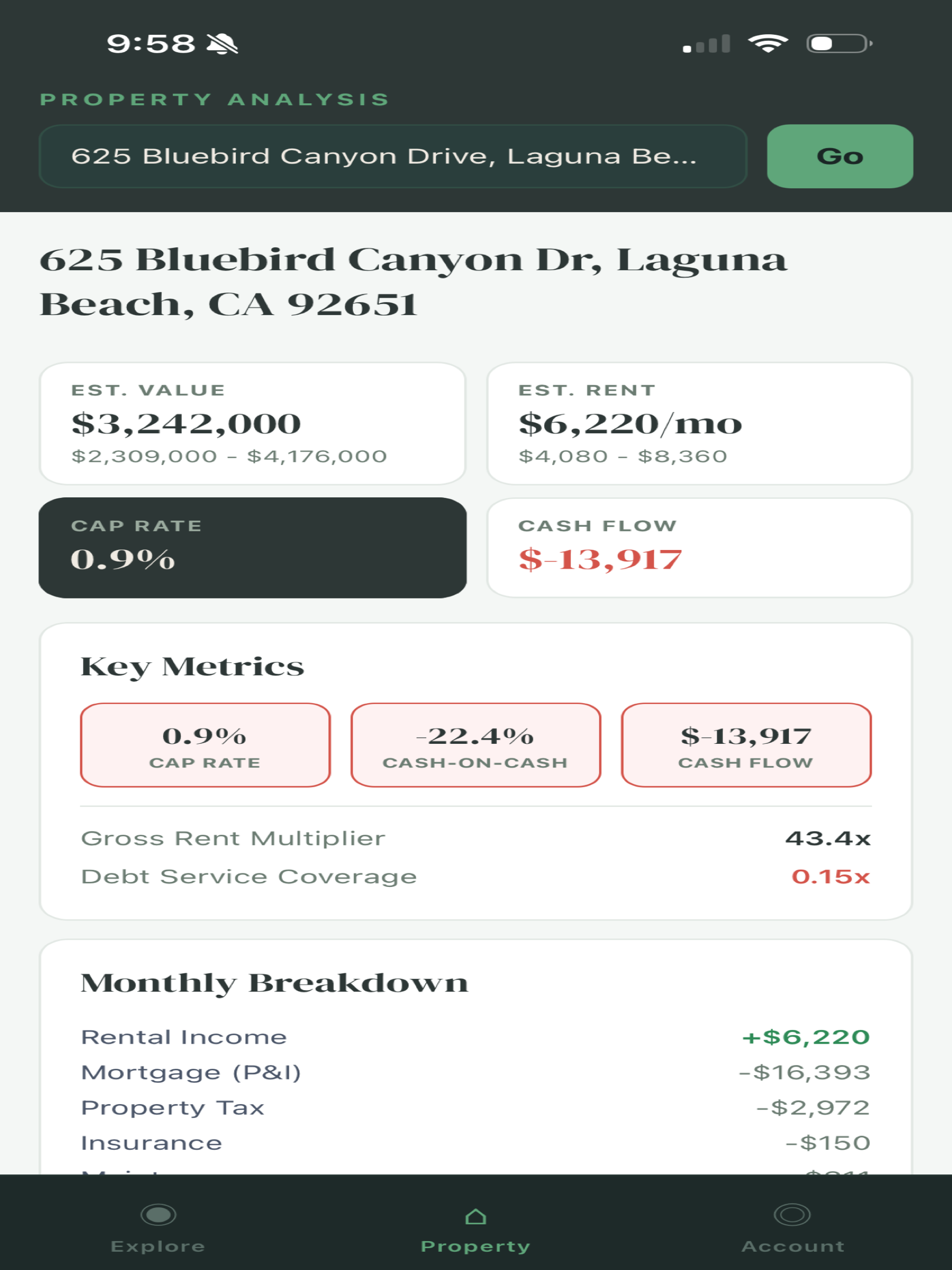This screenshot has width=952, height=1270.
Task: Select the red Cash Flow card
Action: click(x=700, y=548)
